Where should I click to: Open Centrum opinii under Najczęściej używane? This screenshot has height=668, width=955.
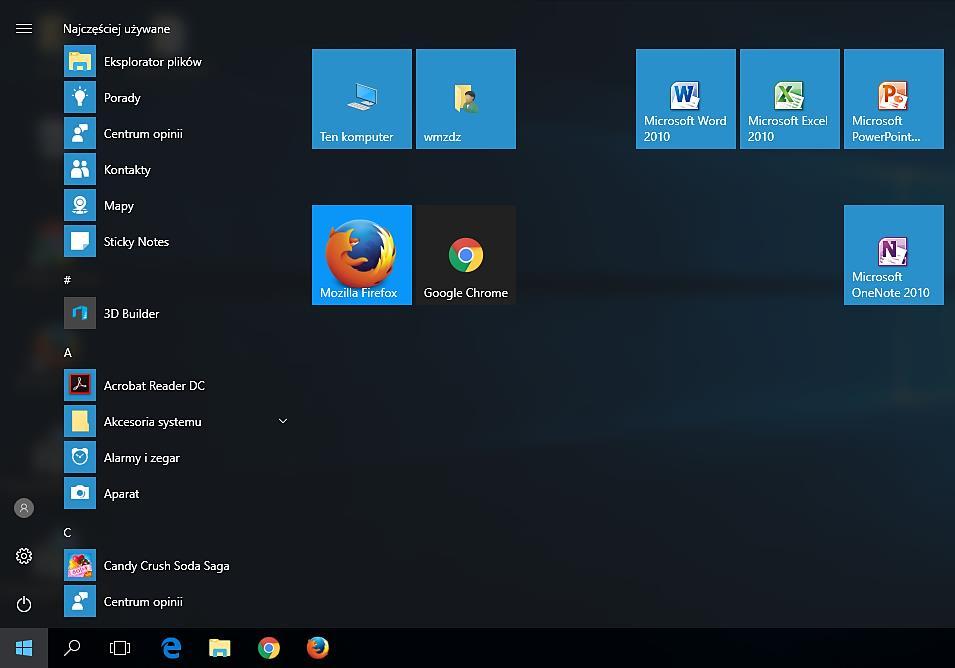[177, 133]
